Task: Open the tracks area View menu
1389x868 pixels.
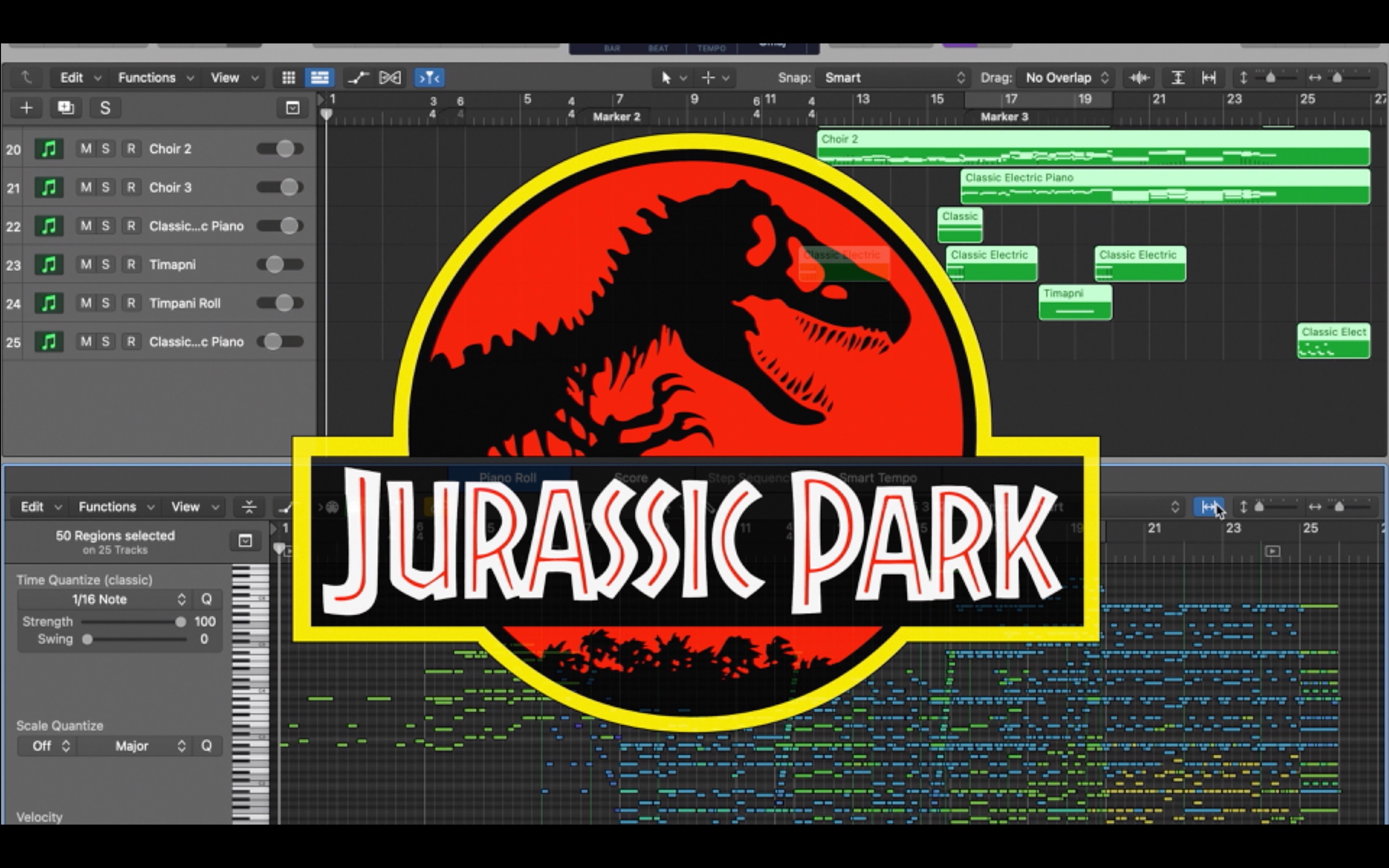Action: [x=233, y=78]
